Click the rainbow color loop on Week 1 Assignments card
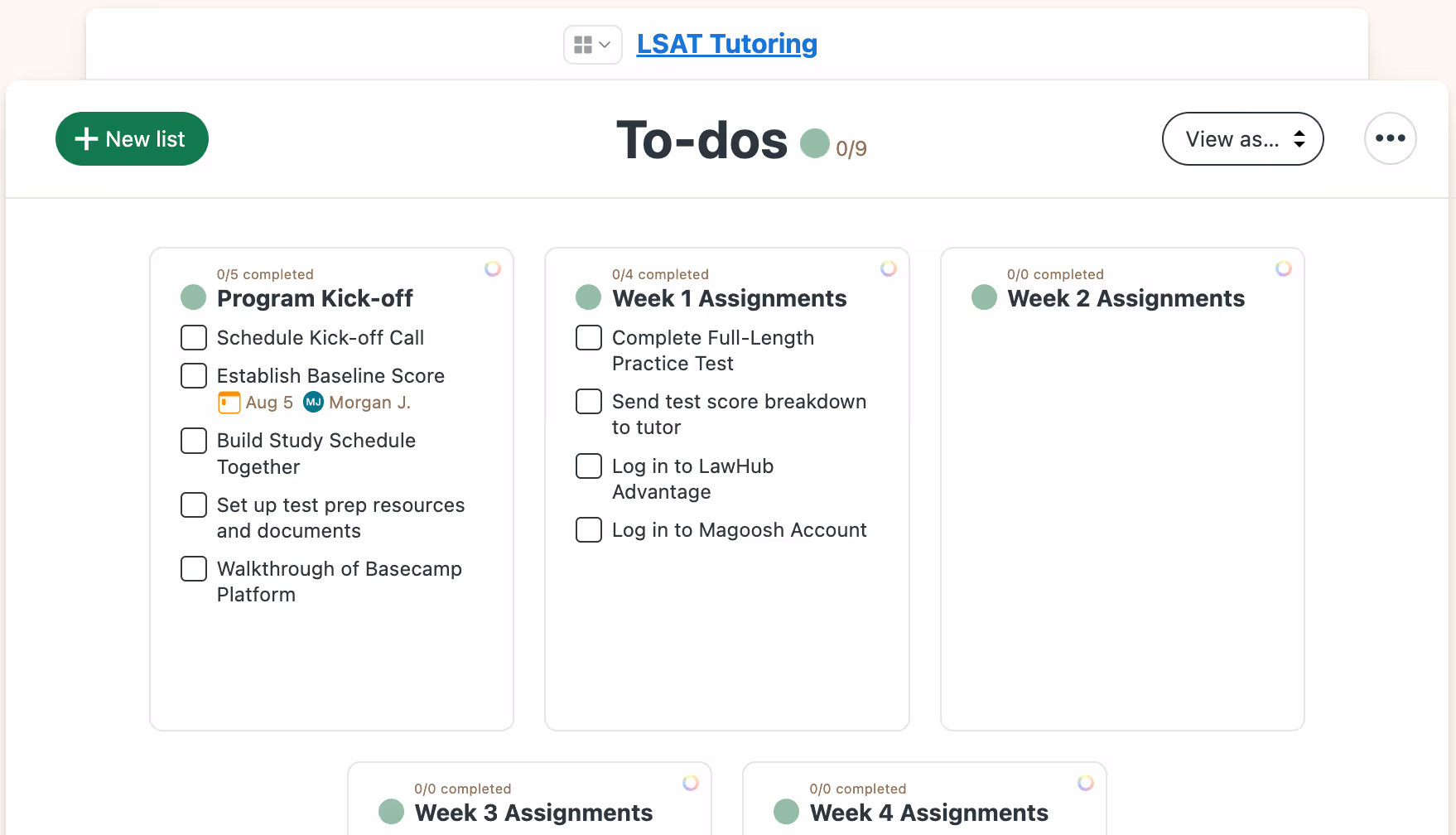The image size is (1456, 835). point(889,268)
